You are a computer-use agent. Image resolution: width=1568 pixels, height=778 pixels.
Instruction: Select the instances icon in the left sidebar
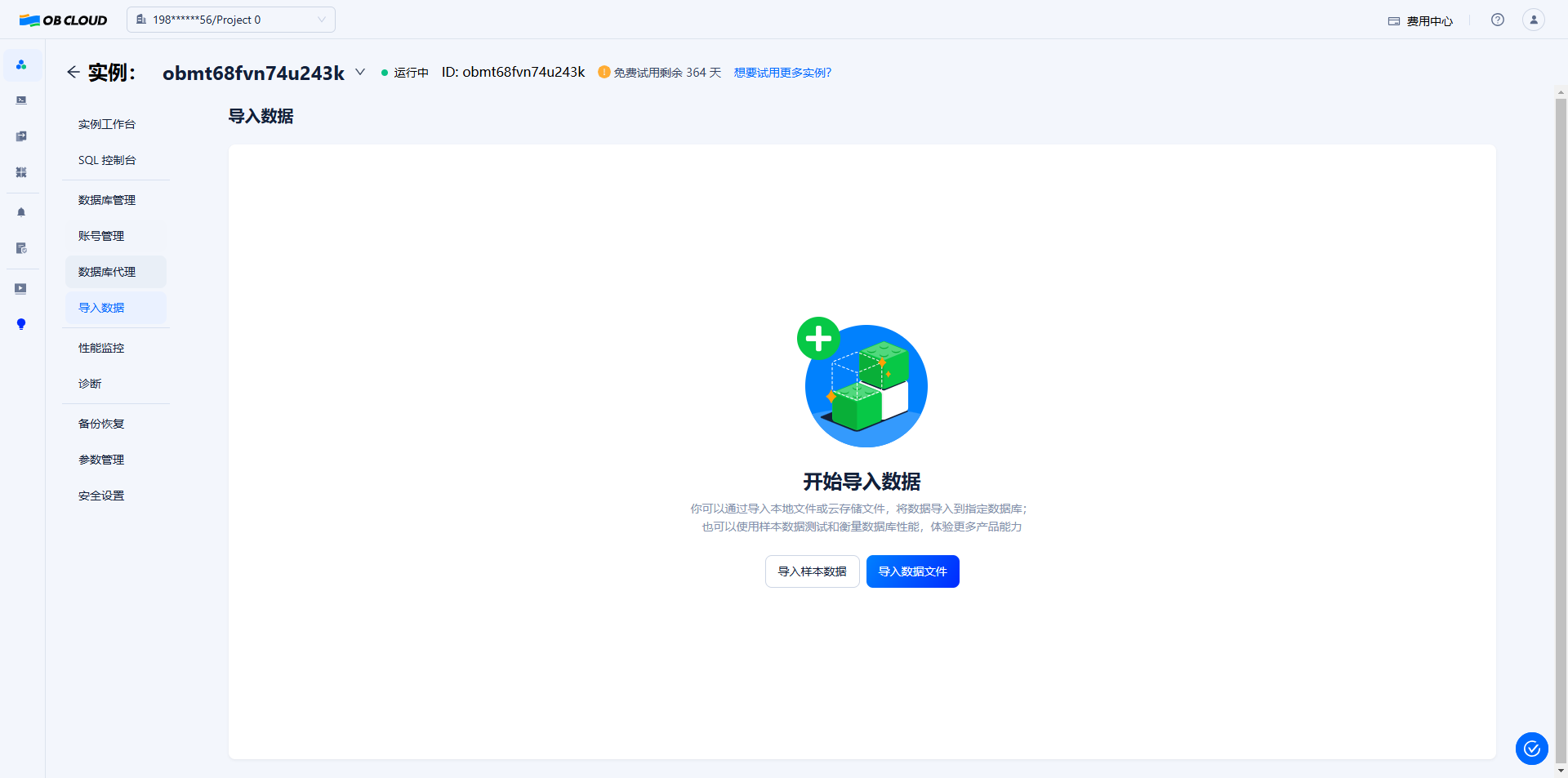[21, 64]
